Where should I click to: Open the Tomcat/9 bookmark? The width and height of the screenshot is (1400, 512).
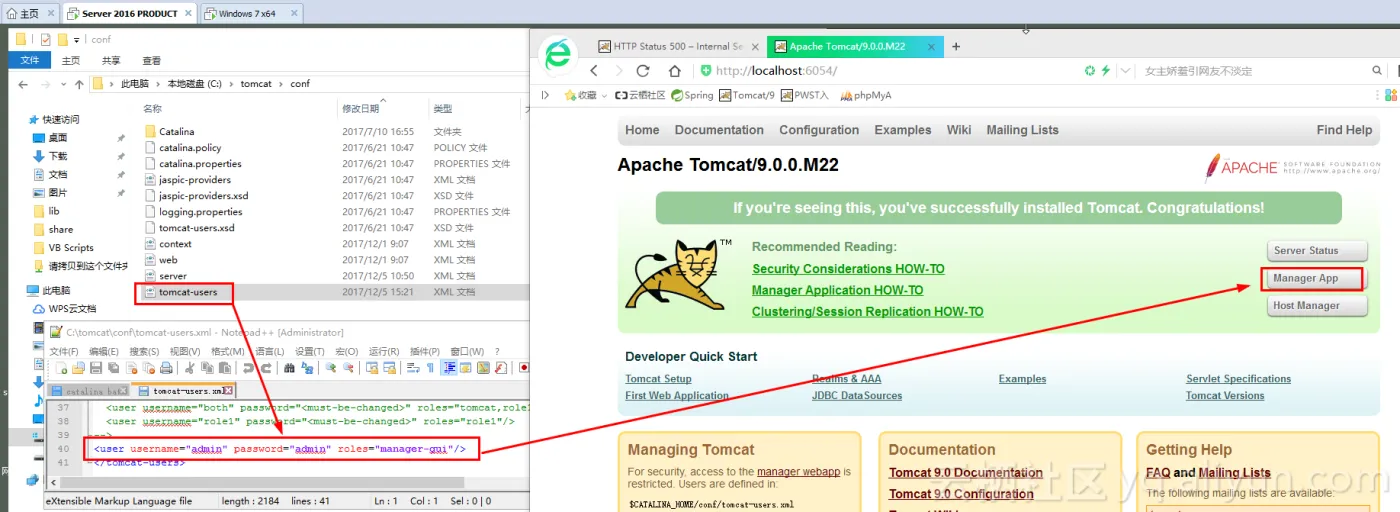coord(746,95)
